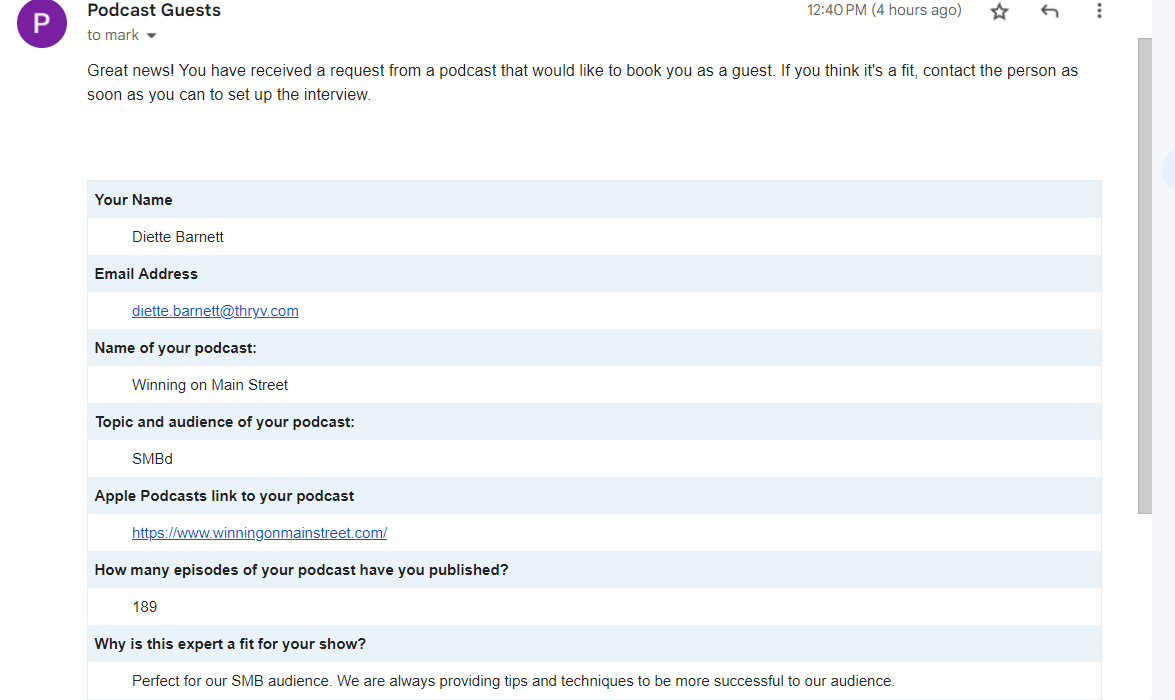Viewport: 1175px width, 700px height.
Task: Click the vertical scrollbar thumb
Action: click(1145, 275)
